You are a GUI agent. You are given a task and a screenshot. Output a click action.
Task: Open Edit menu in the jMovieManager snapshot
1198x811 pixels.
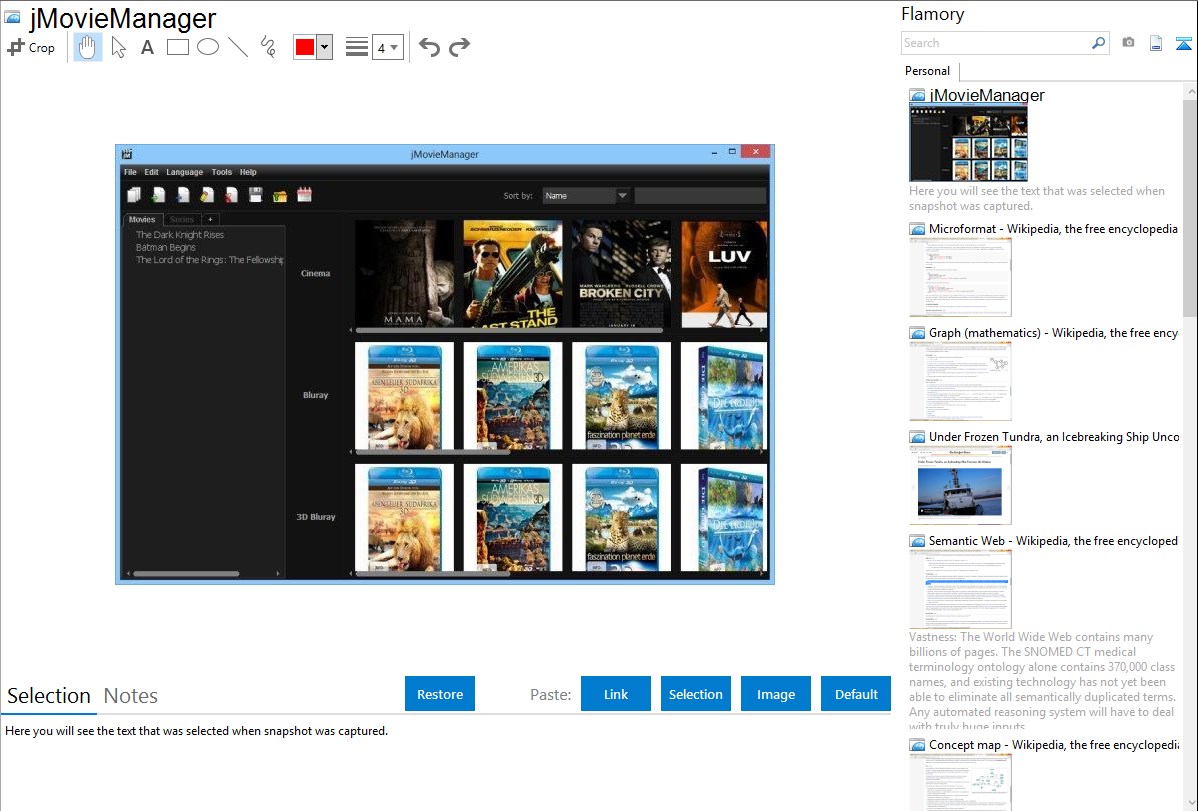click(151, 172)
